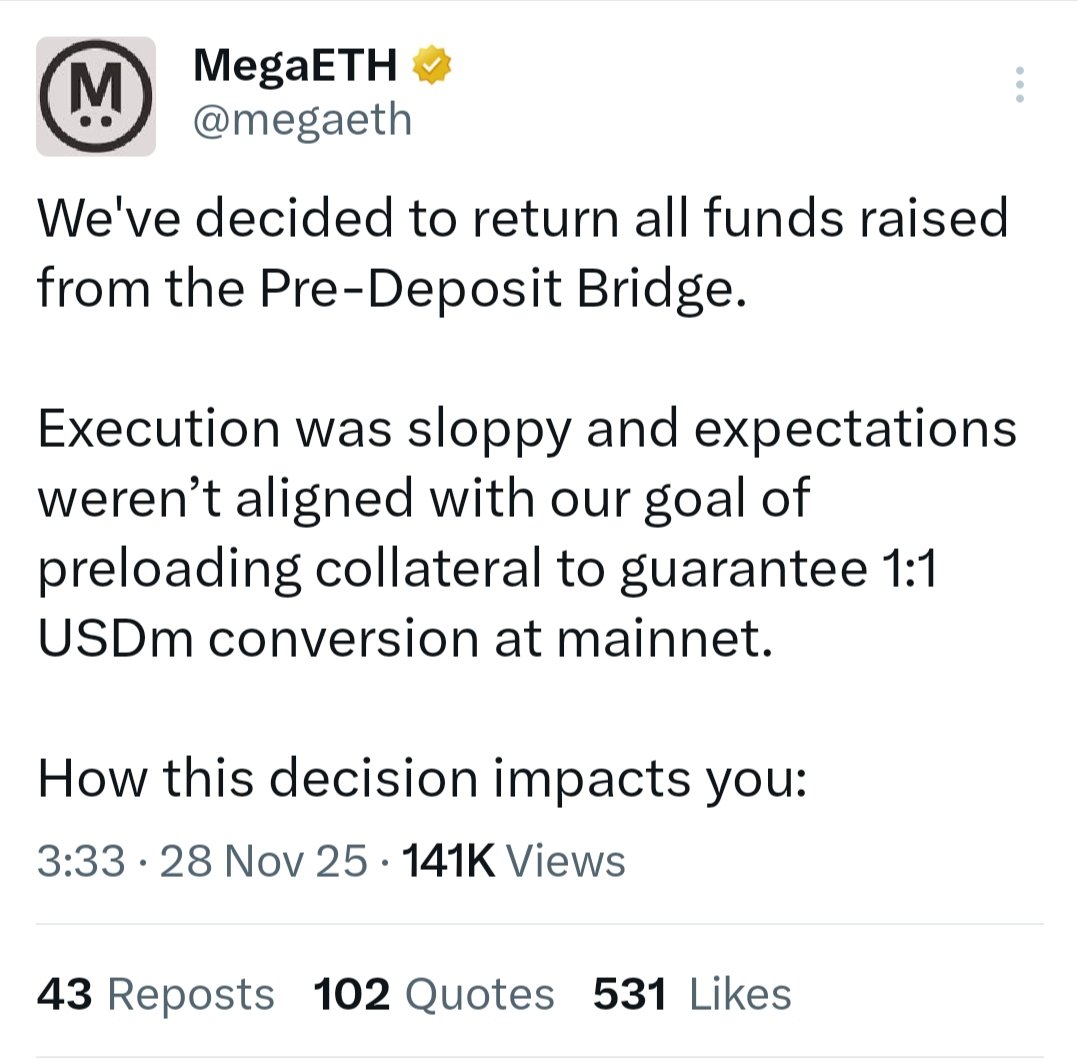
Task: Open the @megaeth handle link
Action: coord(303,120)
